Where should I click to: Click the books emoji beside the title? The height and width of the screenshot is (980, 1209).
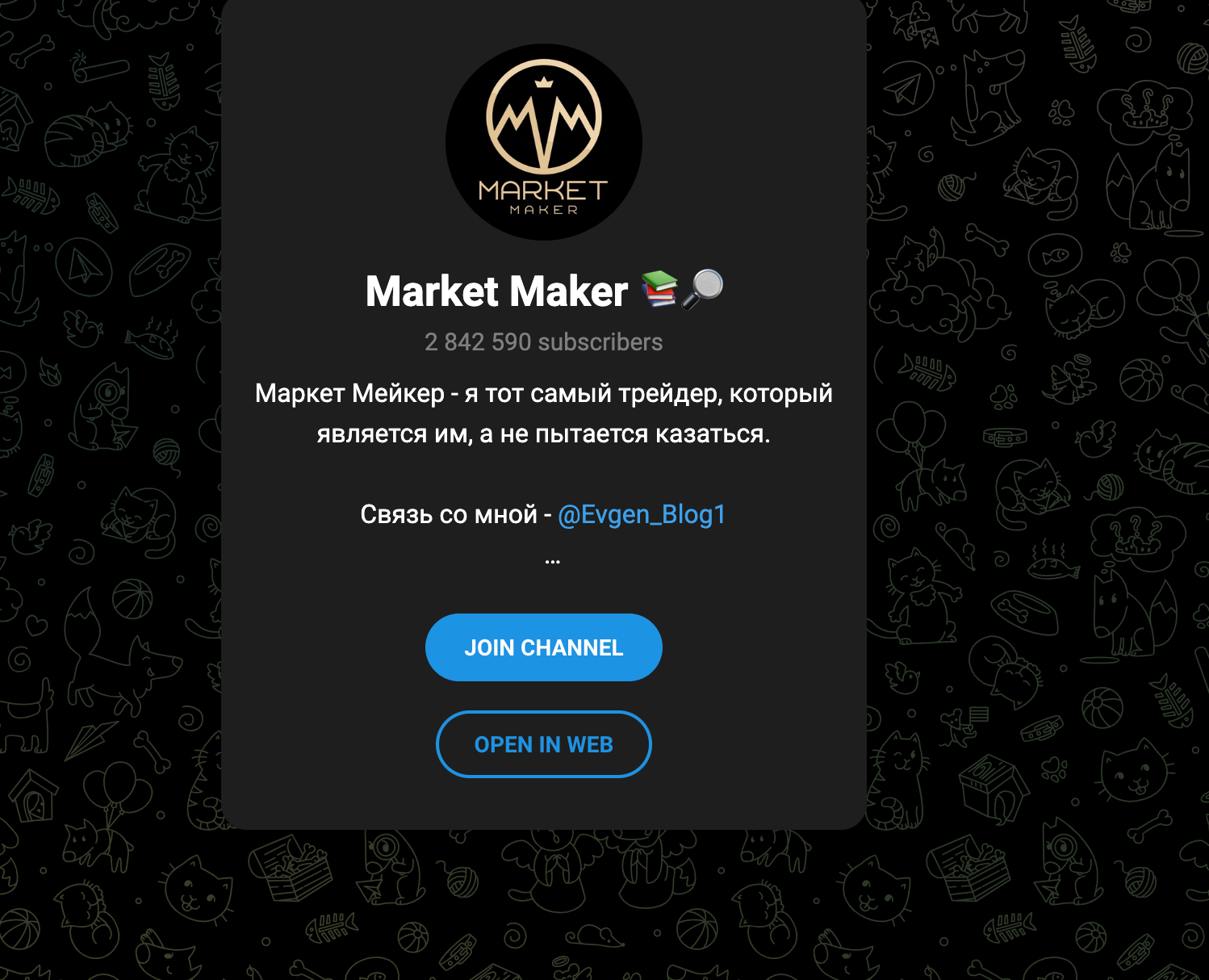coord(660,289)
